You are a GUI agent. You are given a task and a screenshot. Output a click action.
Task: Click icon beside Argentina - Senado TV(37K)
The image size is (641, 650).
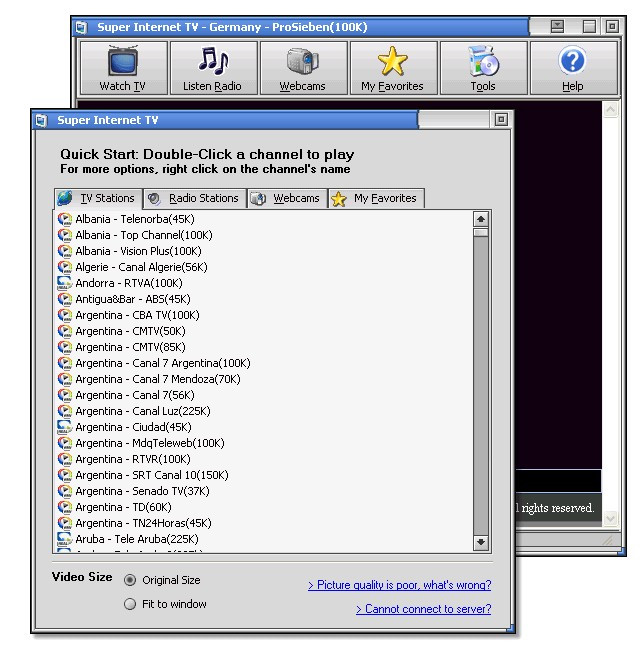65,491
